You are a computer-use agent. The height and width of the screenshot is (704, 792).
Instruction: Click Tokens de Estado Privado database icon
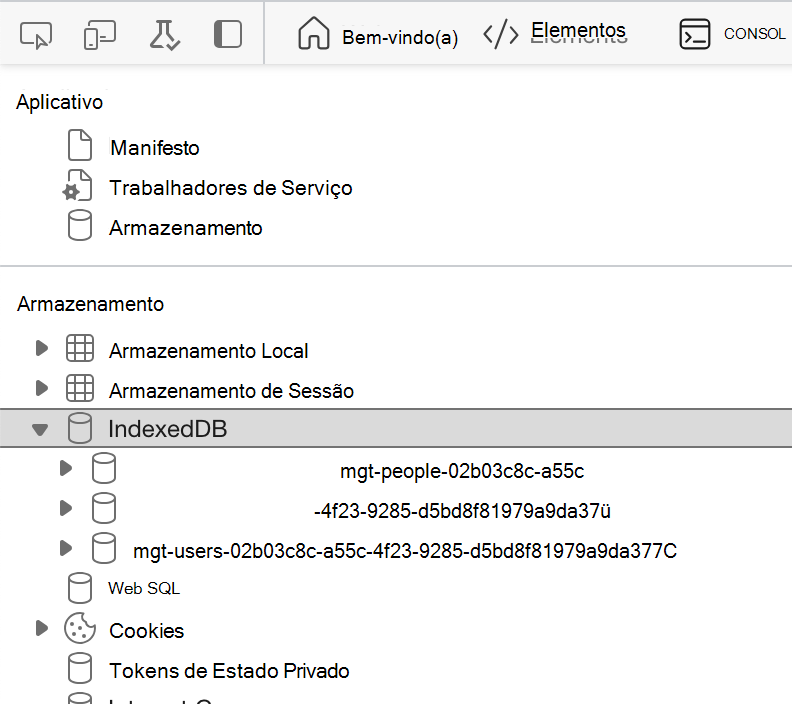[80, 668]
